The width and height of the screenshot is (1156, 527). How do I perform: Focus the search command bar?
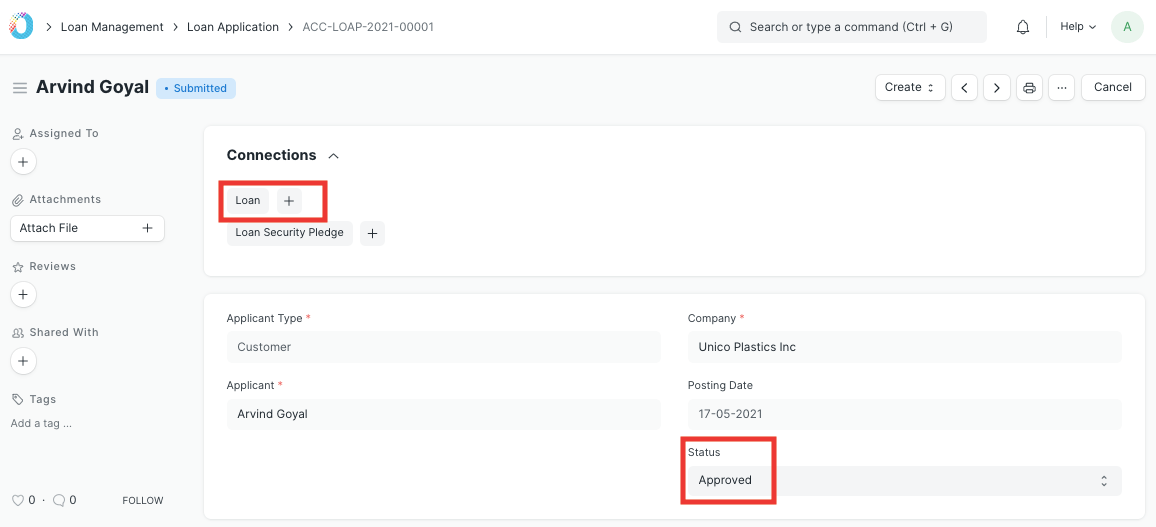pyautogui.click(x=852, y=27)
